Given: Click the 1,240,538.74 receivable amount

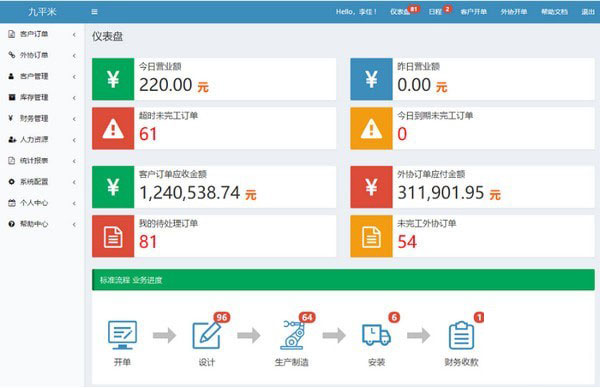Looking at the screenshot, I should click(190, 193).
